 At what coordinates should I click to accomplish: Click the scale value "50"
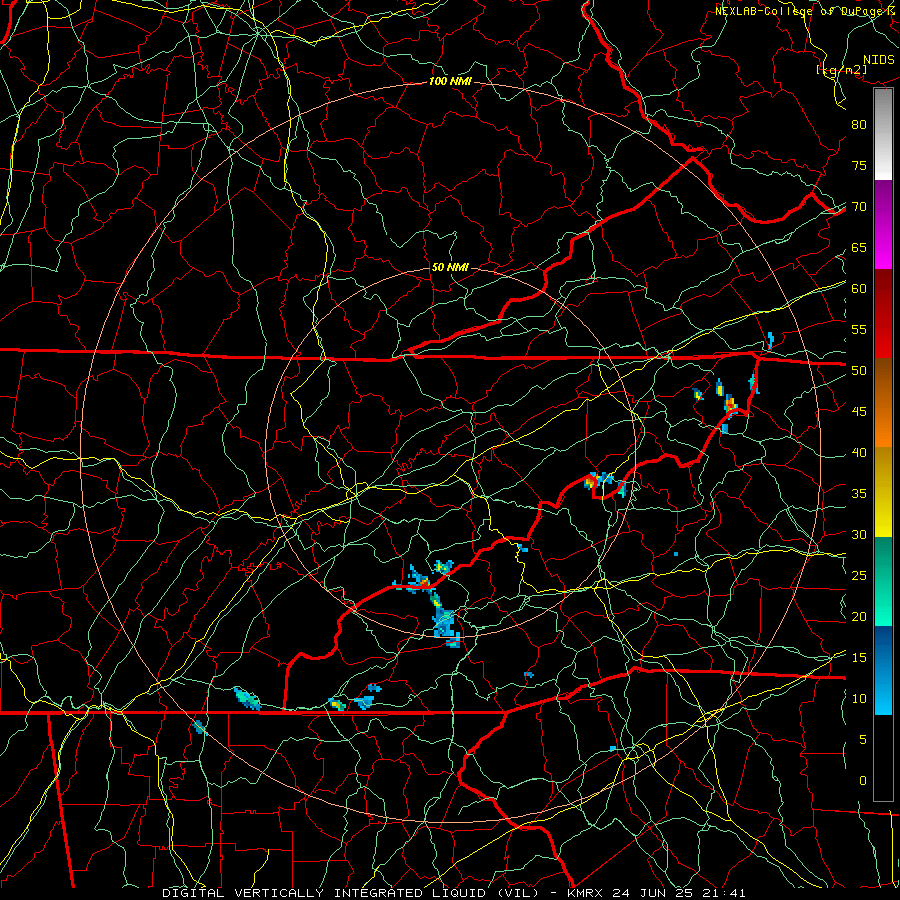(859, 371)
